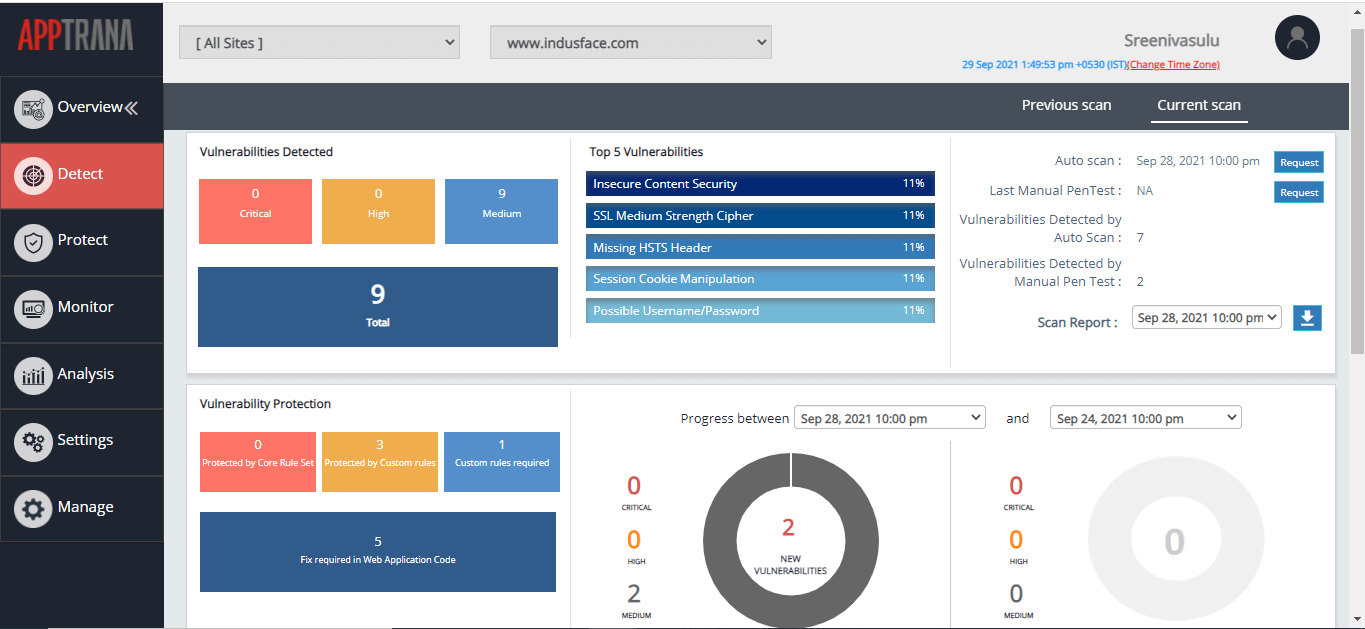Click the Session Cookie Manipulation bar
The width and height of the screenshot is (1365, 629).
[760, 279]
